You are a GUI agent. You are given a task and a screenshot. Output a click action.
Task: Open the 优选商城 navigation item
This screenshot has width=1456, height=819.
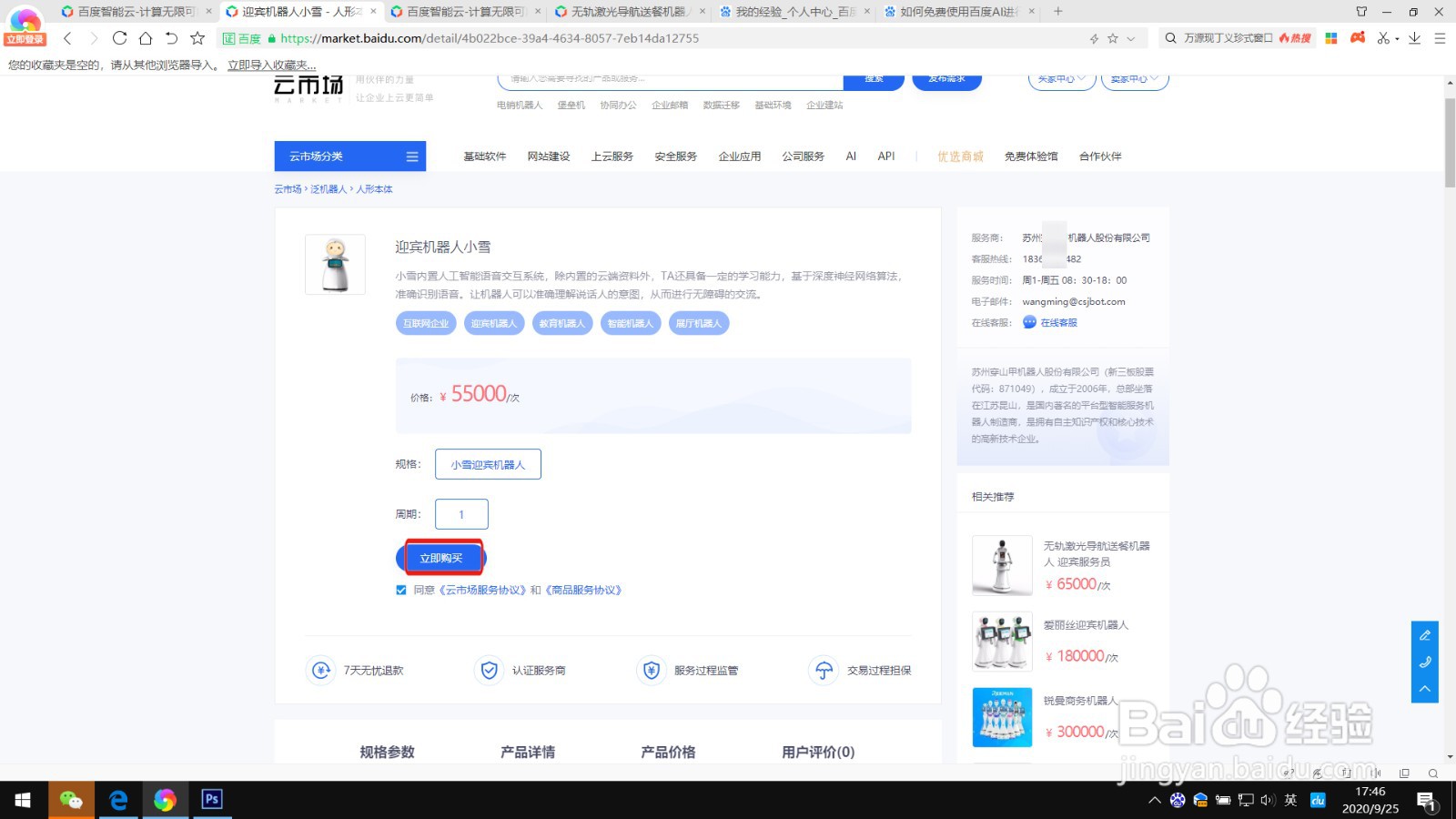tap(961, 157)
